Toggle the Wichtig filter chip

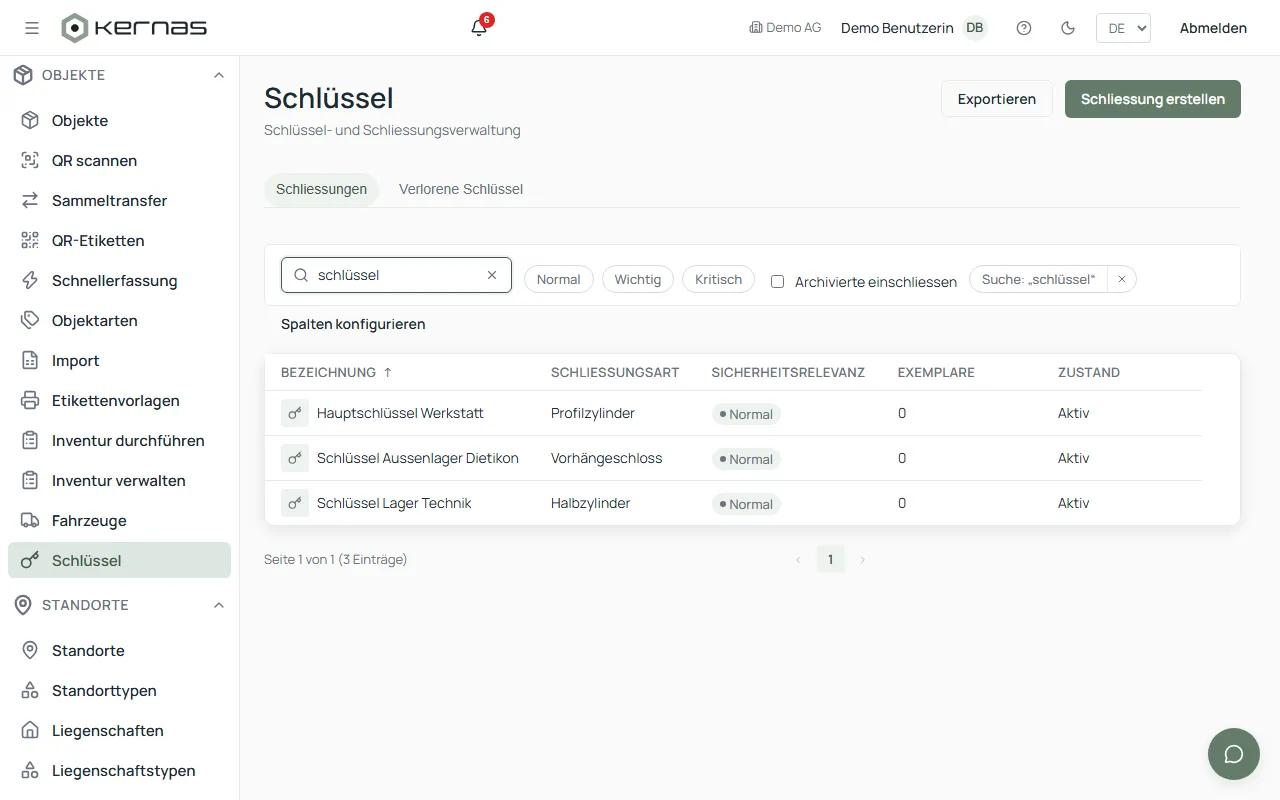coord(638,279)
